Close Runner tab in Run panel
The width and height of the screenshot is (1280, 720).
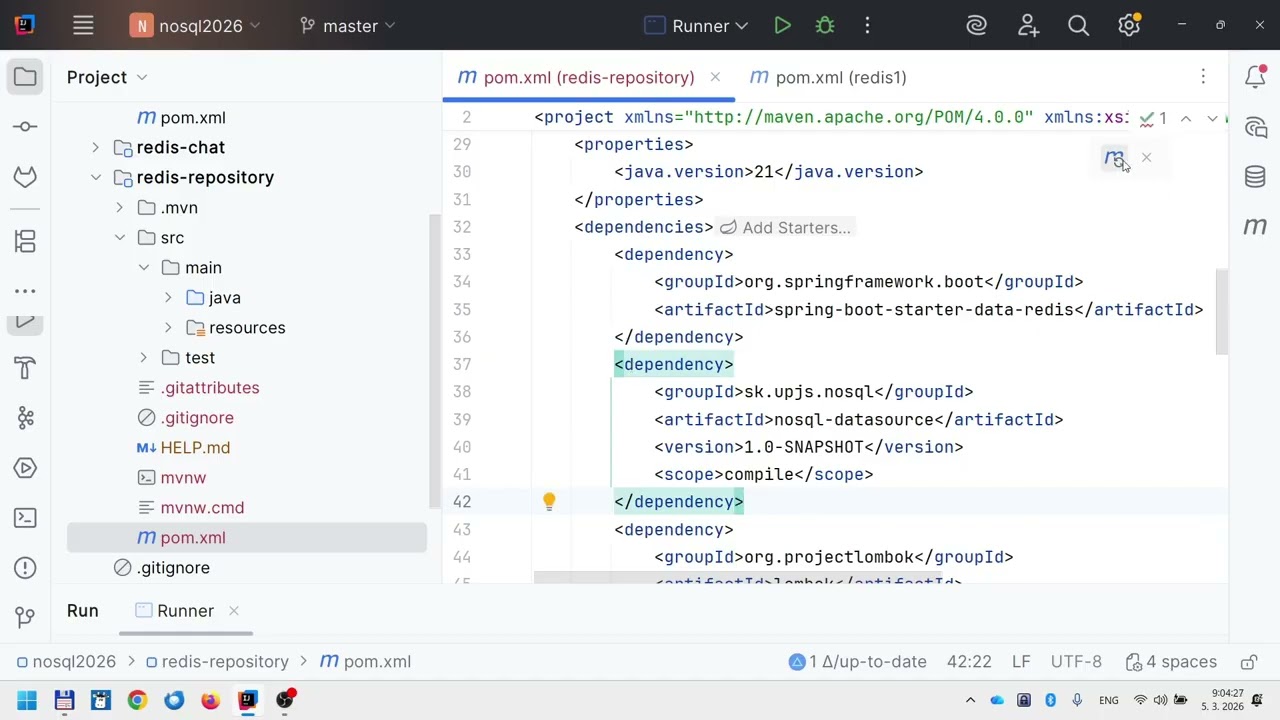point(233,611)
